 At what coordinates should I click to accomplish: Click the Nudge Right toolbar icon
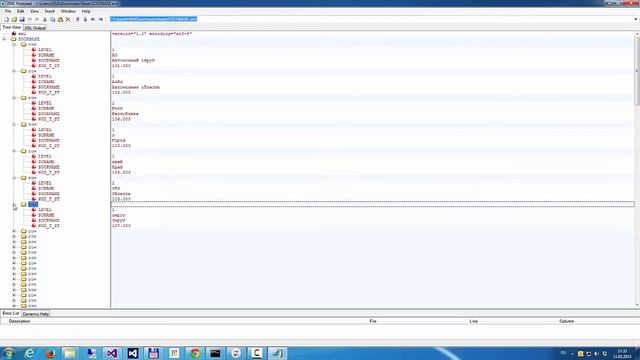coord(100,19)
